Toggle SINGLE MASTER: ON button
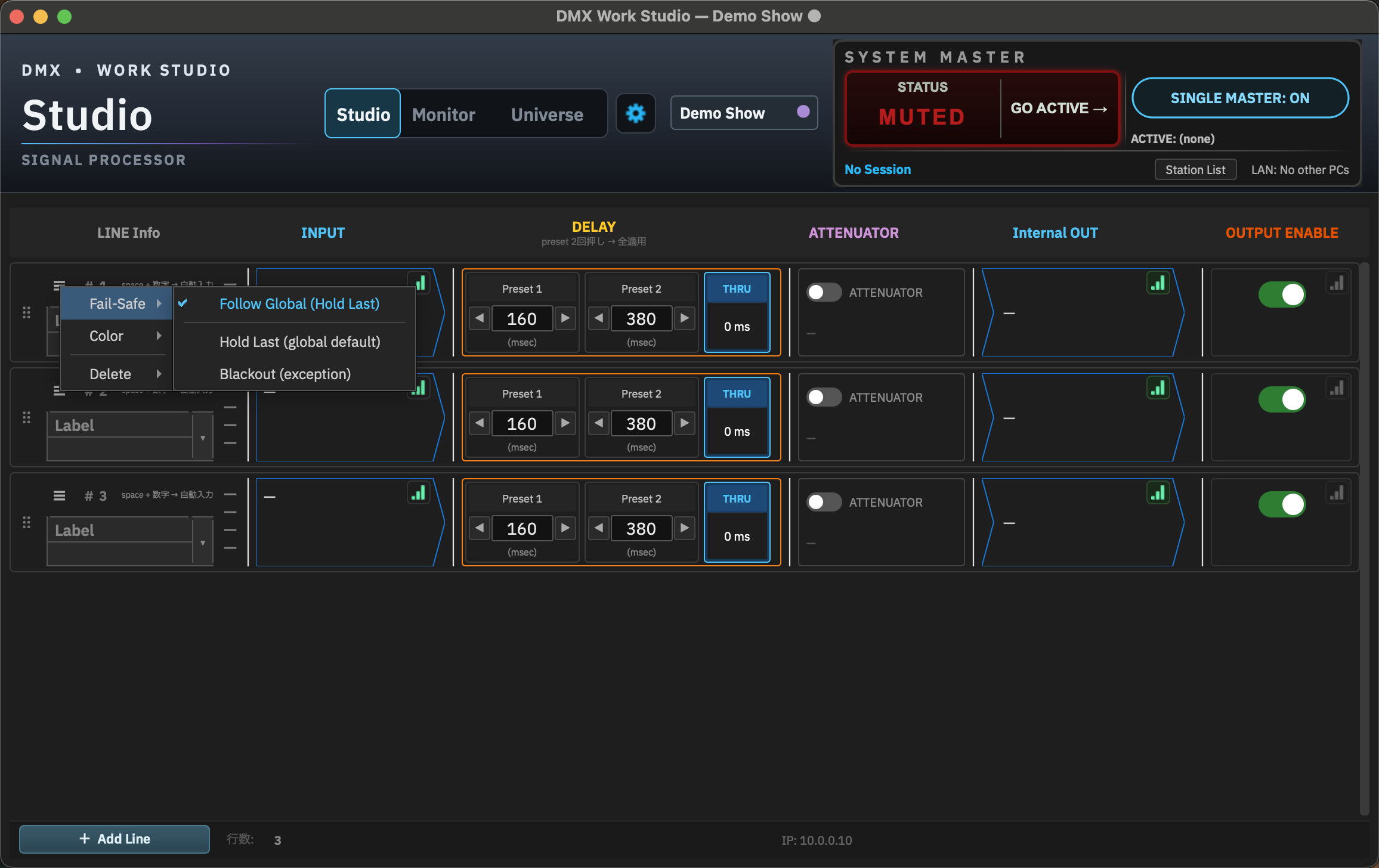The image size is (1379, 868). point(1240,98)
